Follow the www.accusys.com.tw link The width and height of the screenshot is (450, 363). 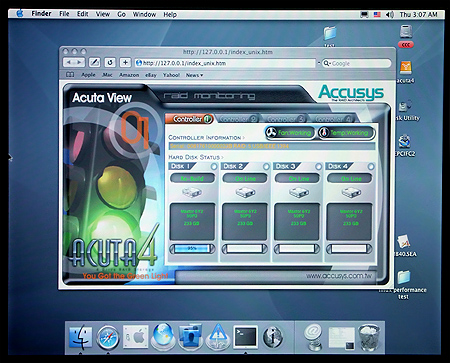tap(339, 276)
